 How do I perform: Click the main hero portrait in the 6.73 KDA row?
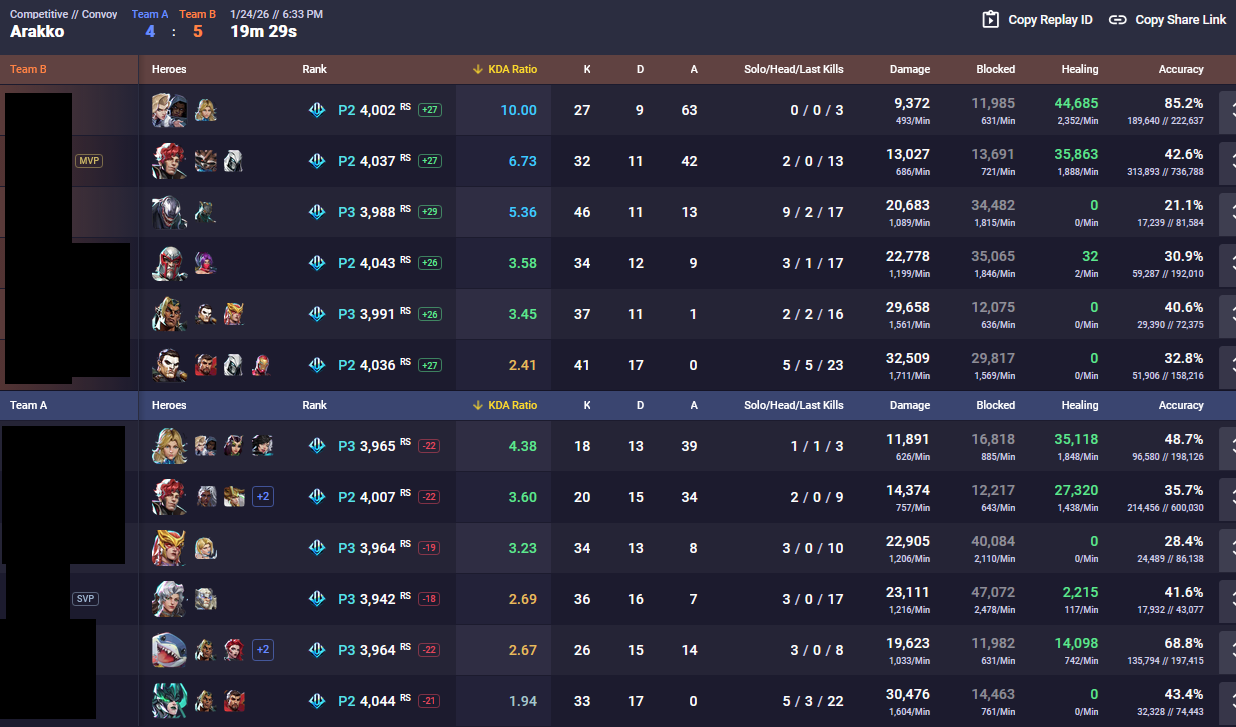point(169,161)
